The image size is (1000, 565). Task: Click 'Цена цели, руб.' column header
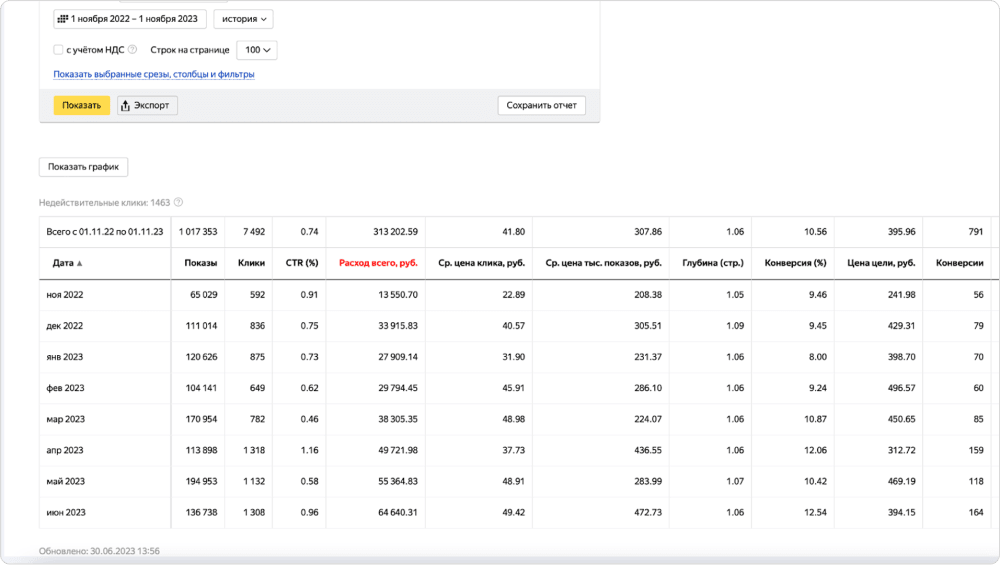click(881, 263)
